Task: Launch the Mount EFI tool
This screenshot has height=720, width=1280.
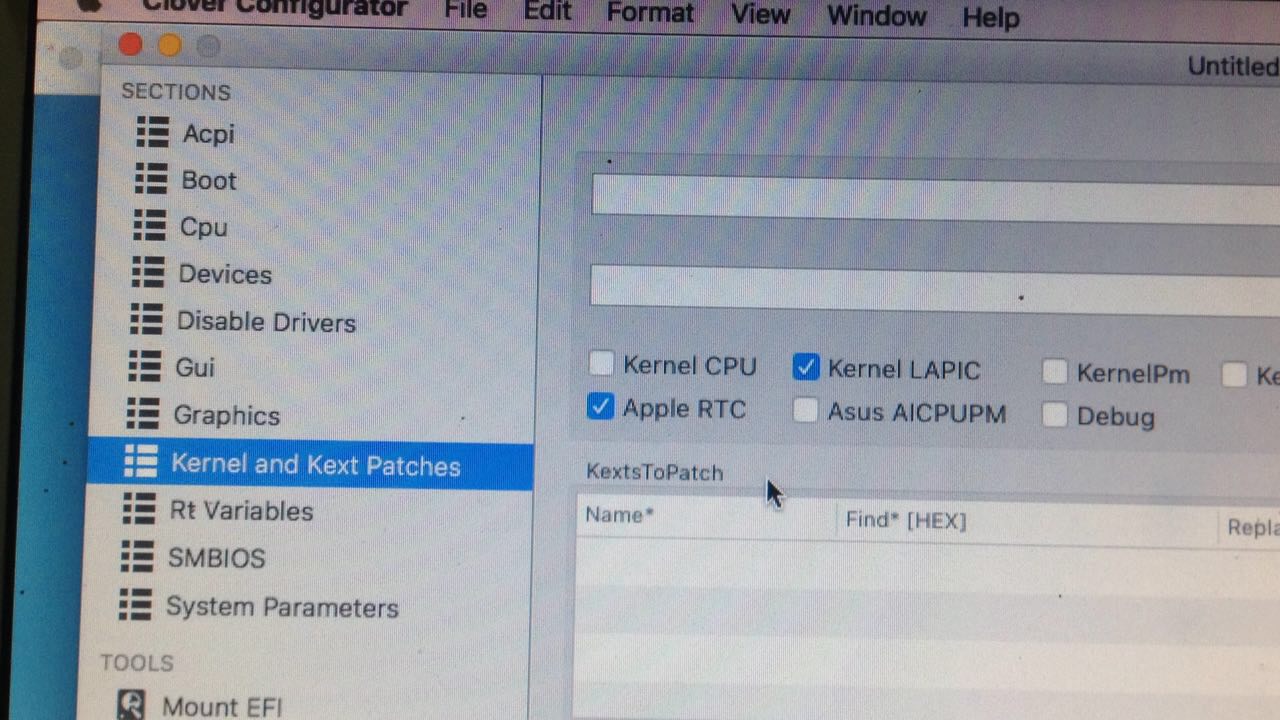Action: tap(222, 706)
